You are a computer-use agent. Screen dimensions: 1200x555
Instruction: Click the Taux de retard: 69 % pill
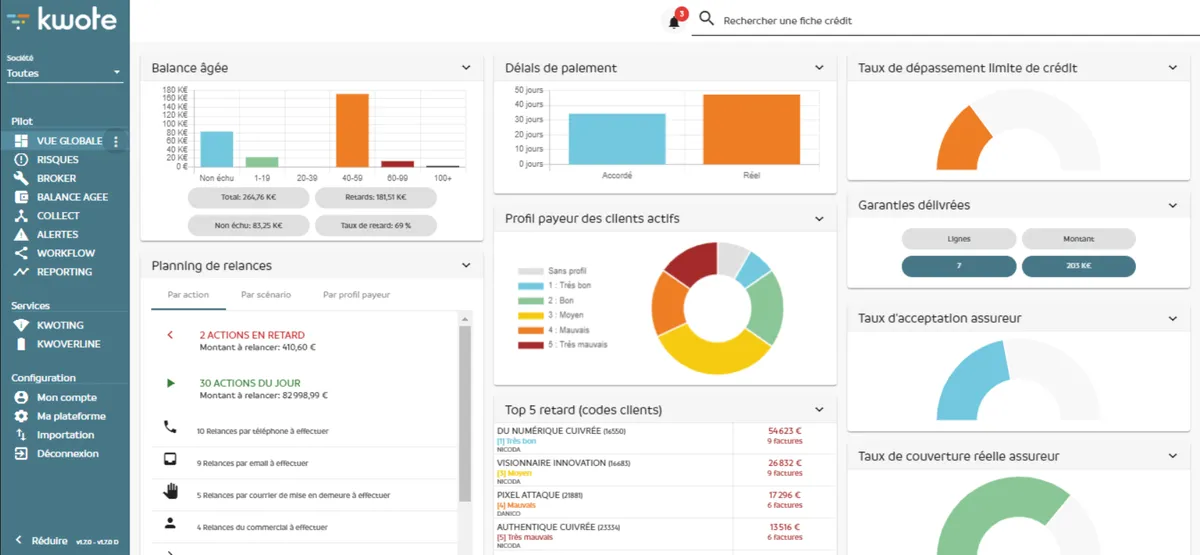click(x=376, y=226)
